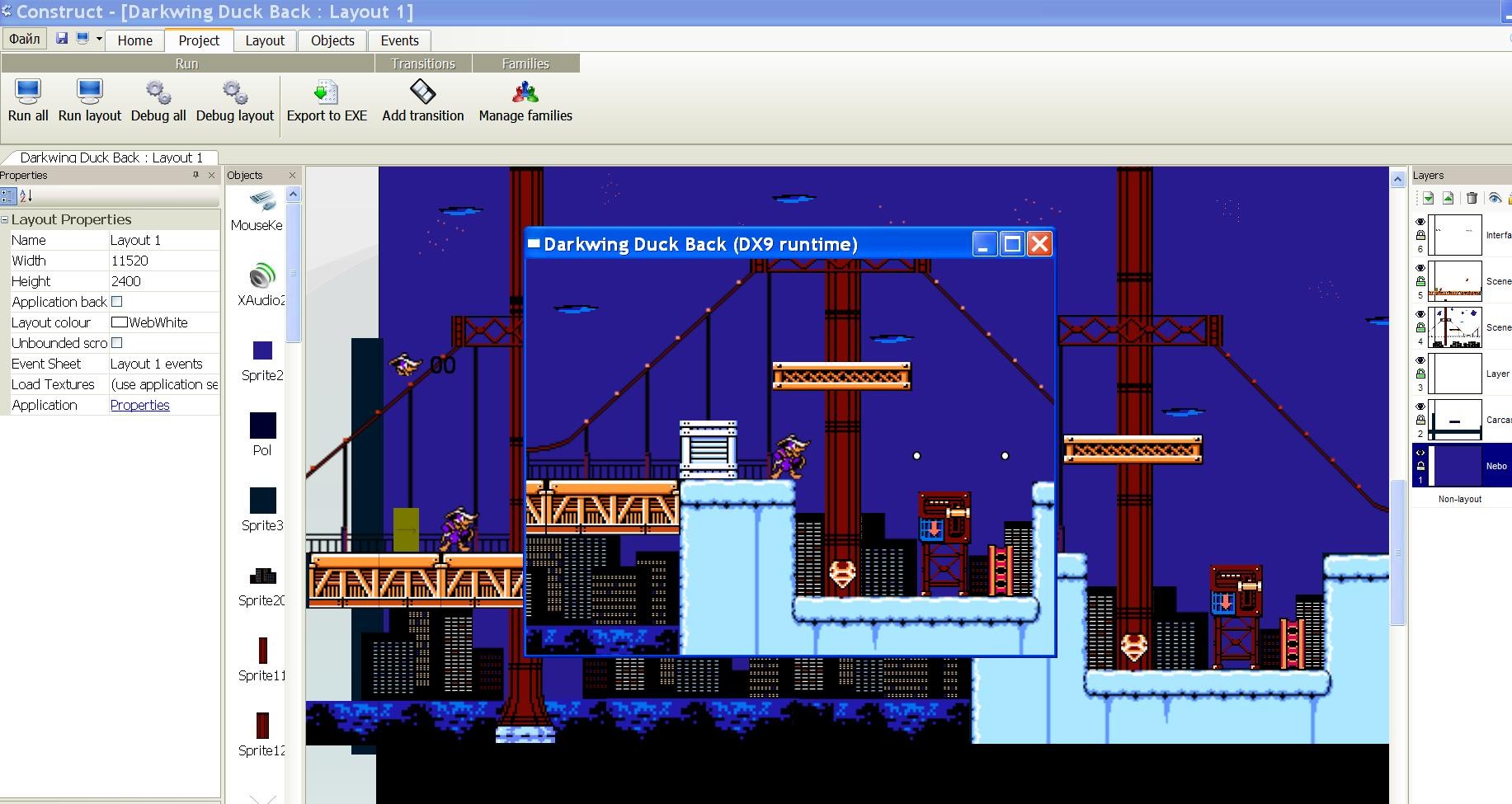Open the Application Properties link
This screenshot has width=1512, height=804.
coord(139,405)
